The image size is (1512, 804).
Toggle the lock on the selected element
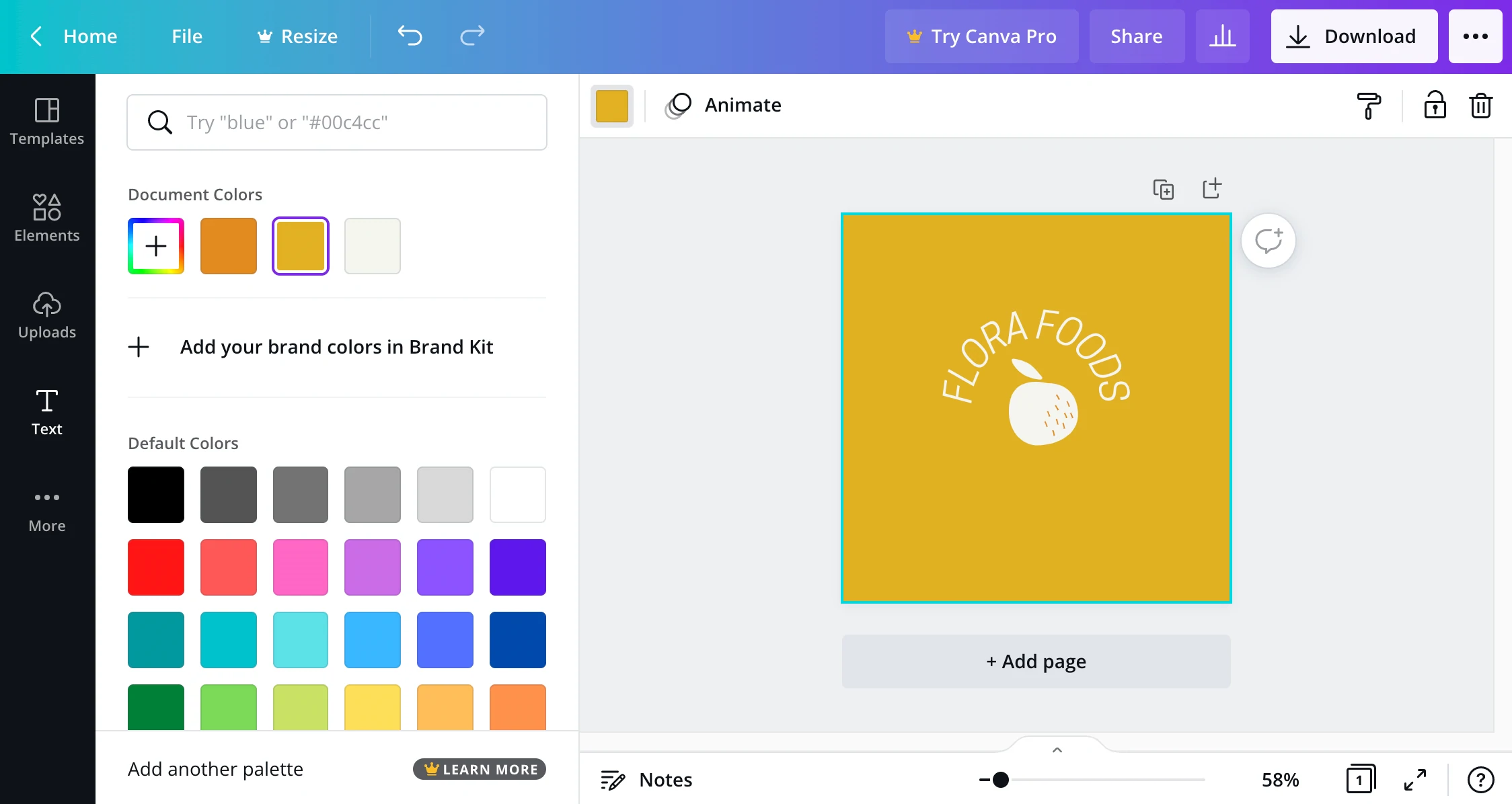tap(1435, 106)
